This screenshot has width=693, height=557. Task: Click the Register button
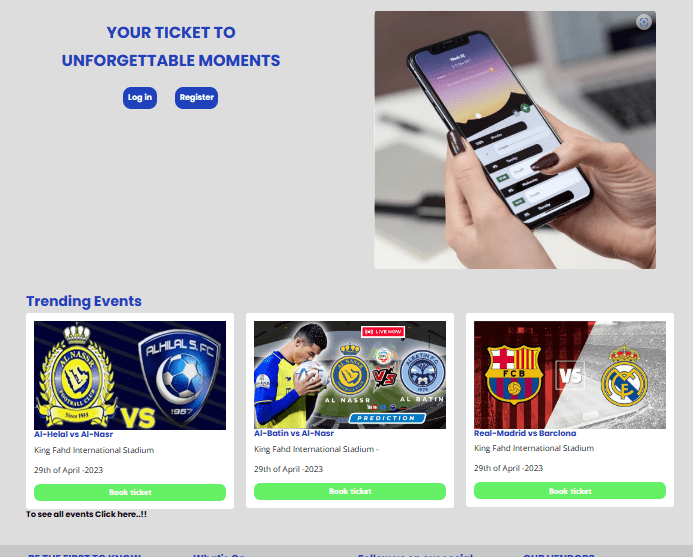coord(196,98)
